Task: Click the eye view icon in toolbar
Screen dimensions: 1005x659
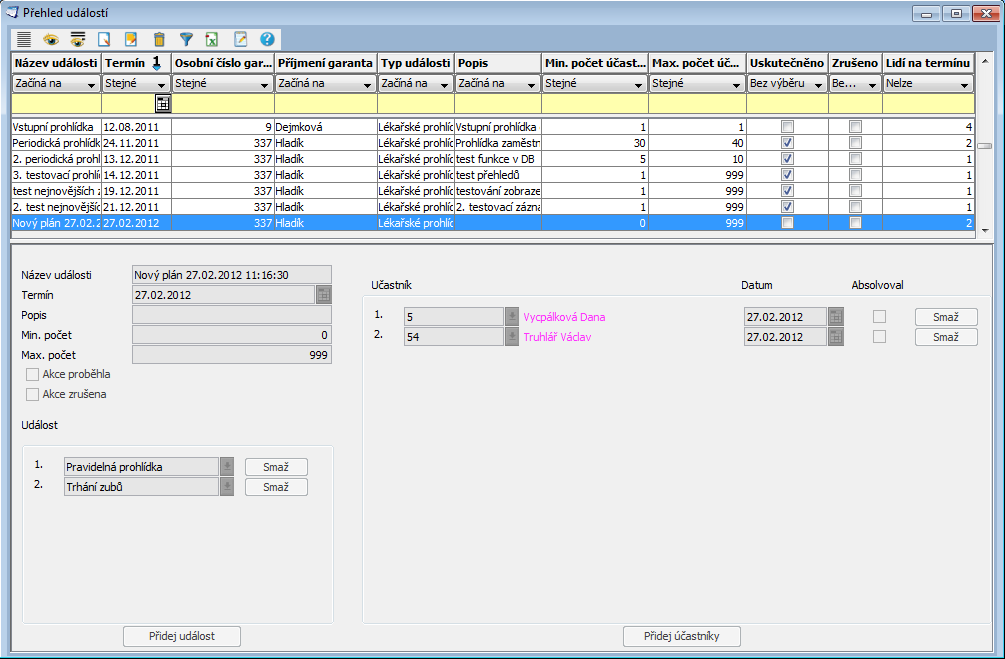Action: [50, 40]
